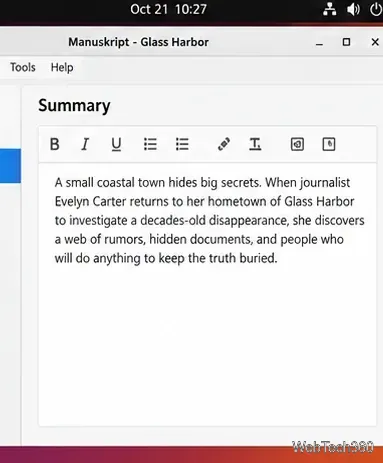Click the window title 'Manuskript - Glass Harbor'
The height and width of the screenshot is (463, 383).
138,42
